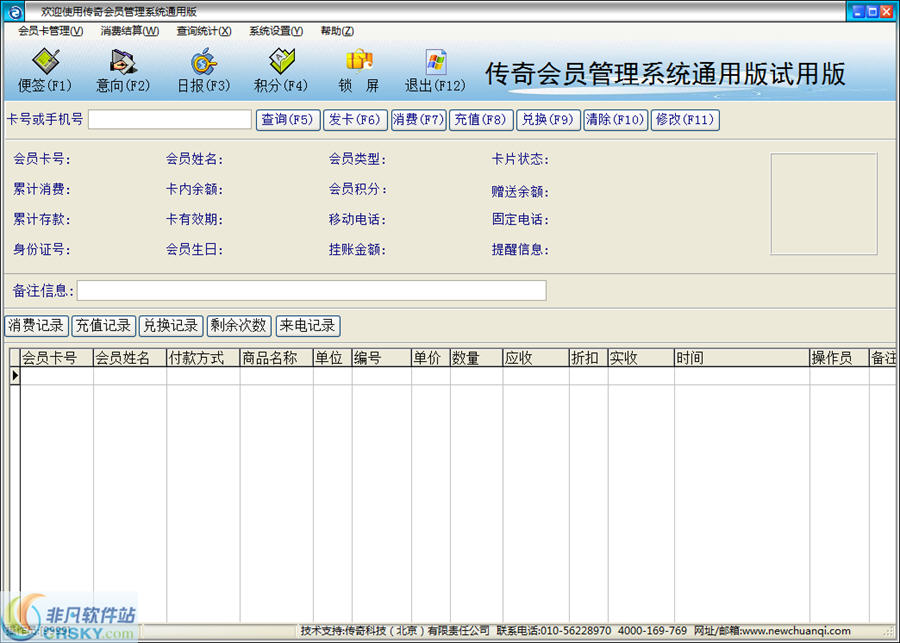Screen dimensions: 900x643
Task: Click the 固定电话: label
Action: pyautogui.click(x=520, y=219)
